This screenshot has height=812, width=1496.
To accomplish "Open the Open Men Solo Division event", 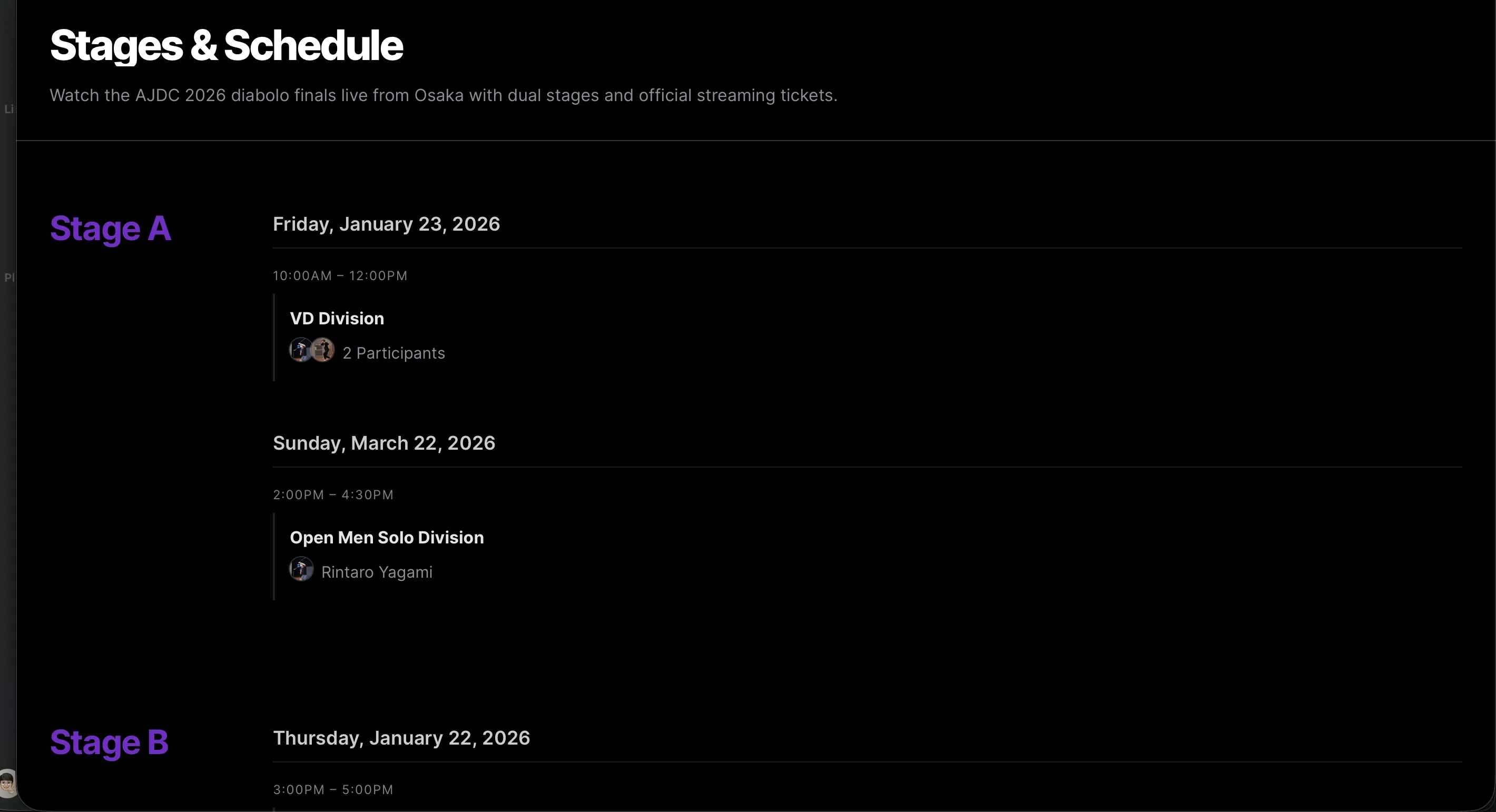I will pos(386,538).
